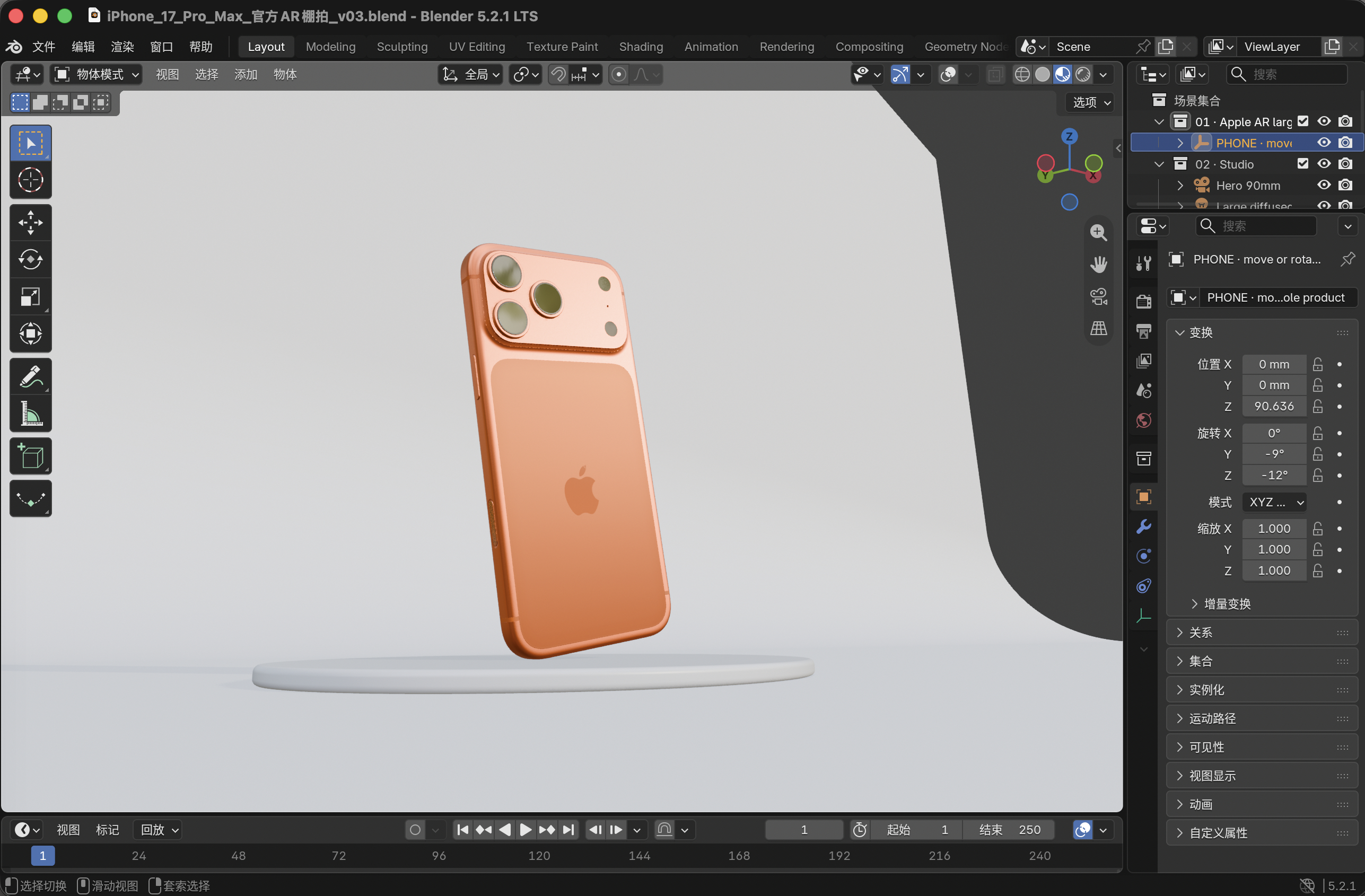
Task: Select the Scale tool
Action: point(30,297)
